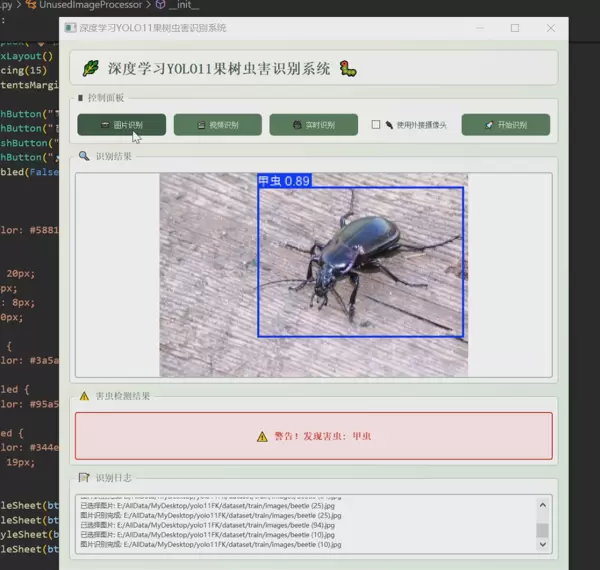This screenshot has width=600, height=570.
Task: Click the magnifier icon next to 识别结果
Action: click(84, 157)
